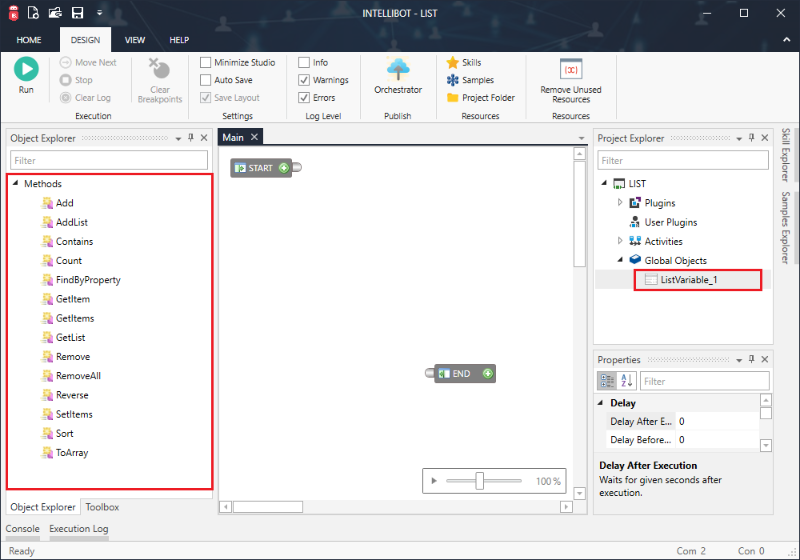The width and height of the screenshot is (800, 560).
Task: Open the quick access toolbar dropdown arrow
Action: point(99,13)
